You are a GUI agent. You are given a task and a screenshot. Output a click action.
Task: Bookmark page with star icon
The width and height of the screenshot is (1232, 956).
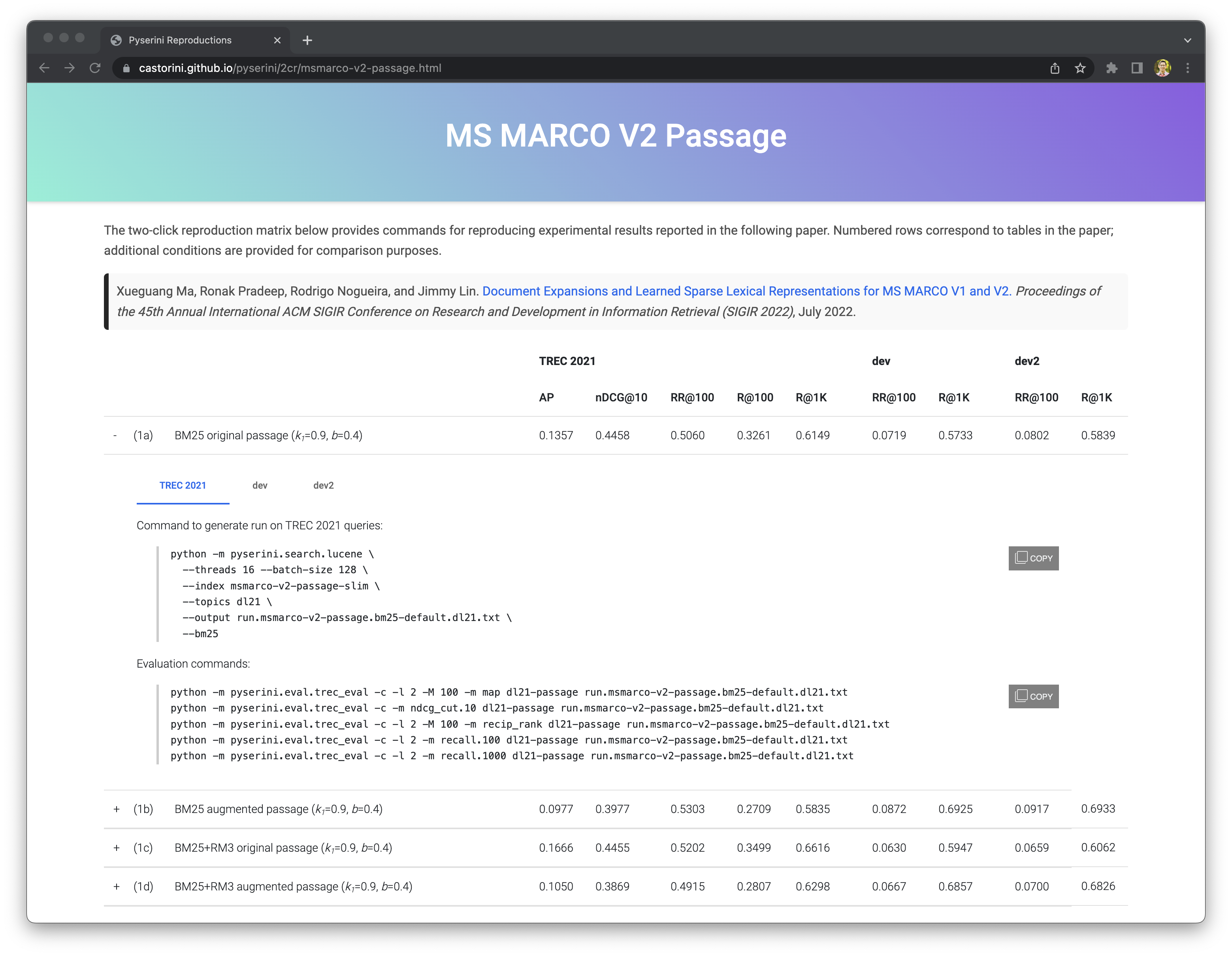click(1080, 68)
